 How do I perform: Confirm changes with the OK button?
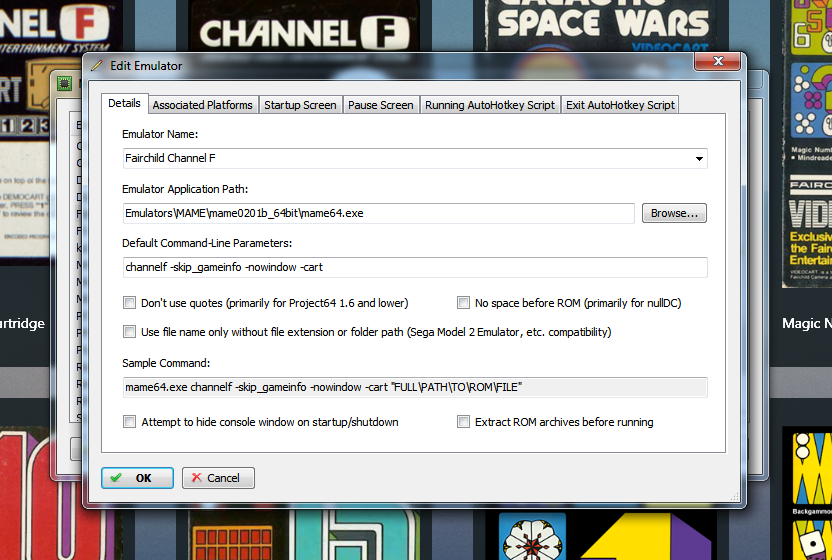137,478
